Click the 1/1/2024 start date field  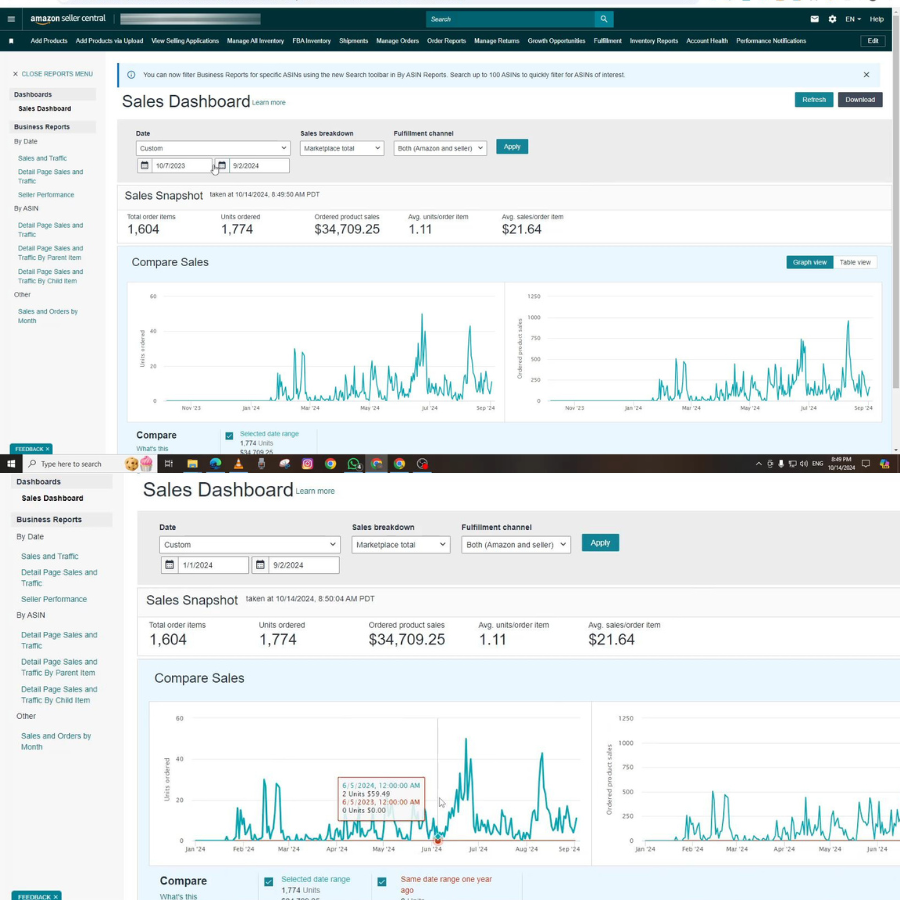click(x=214, y=565)
